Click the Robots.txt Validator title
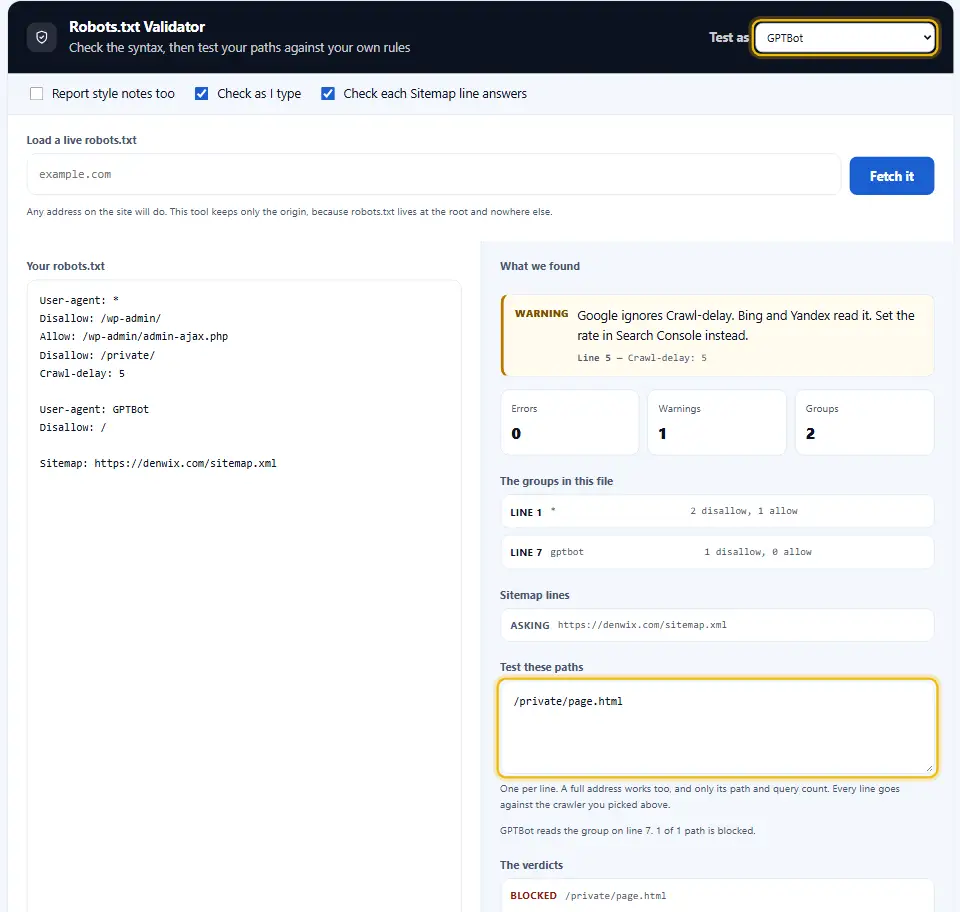Viewport: 960px width, 912px height. [137, 27]
